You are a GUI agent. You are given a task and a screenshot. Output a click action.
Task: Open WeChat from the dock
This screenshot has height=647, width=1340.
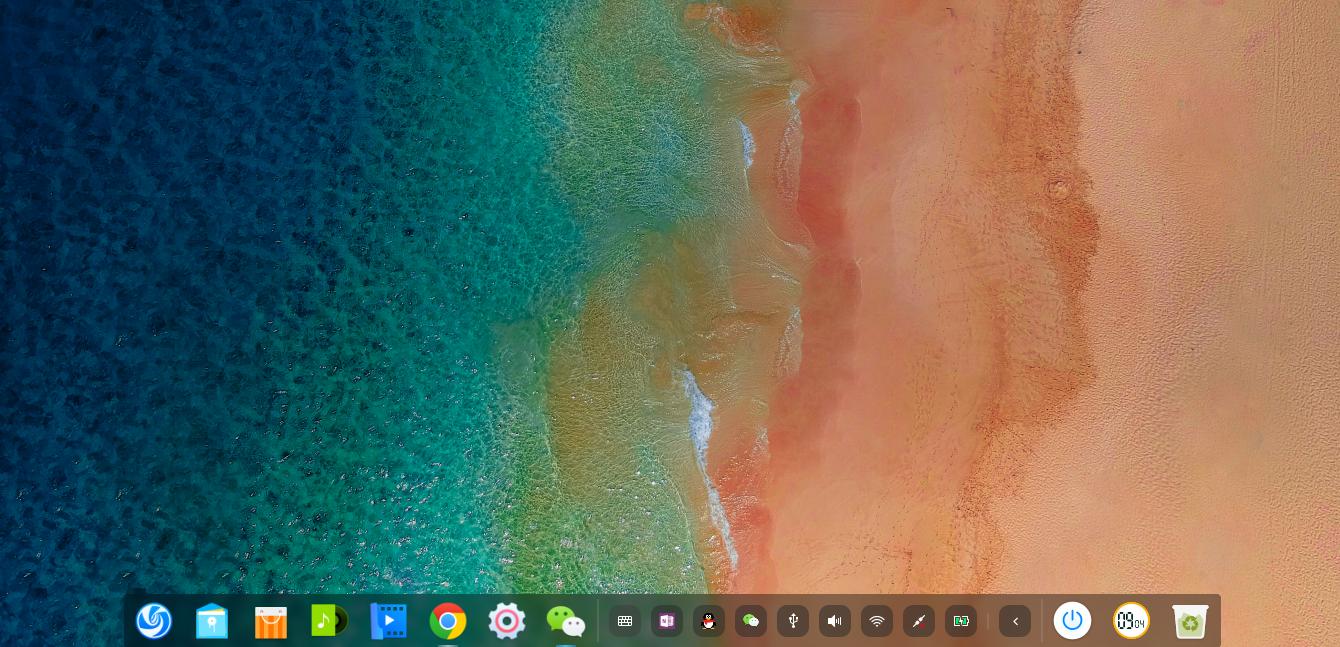pyautogui.click(x=566, y=621)
